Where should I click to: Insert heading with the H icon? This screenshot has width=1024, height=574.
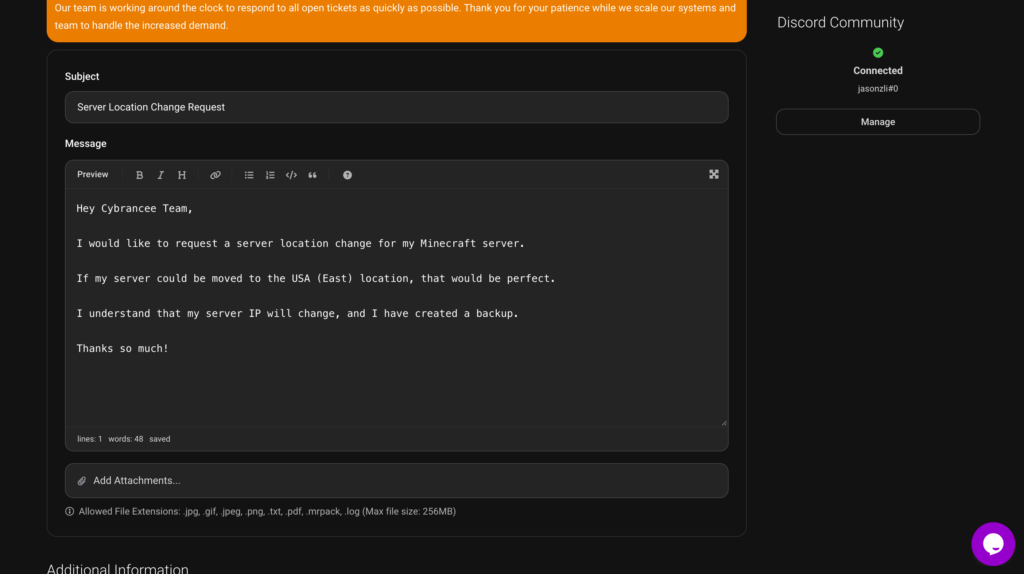(x=182, y=175)
